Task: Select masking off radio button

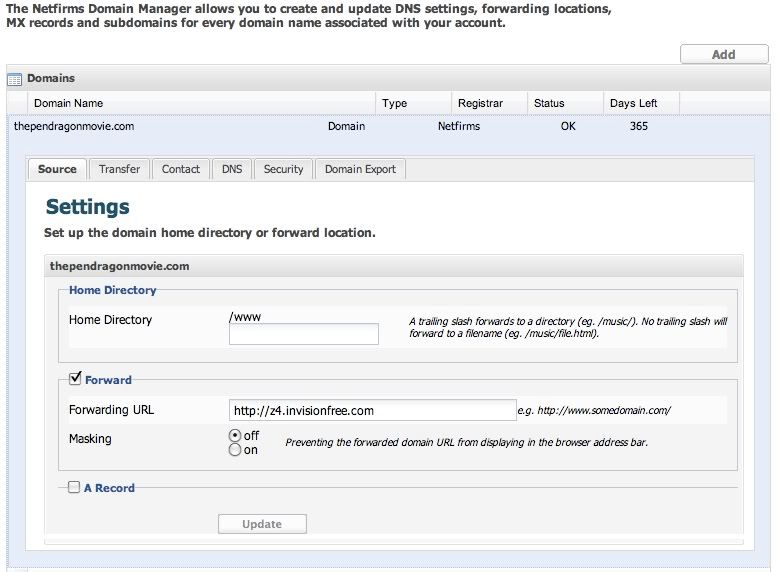Action: [x=235, y=436]
